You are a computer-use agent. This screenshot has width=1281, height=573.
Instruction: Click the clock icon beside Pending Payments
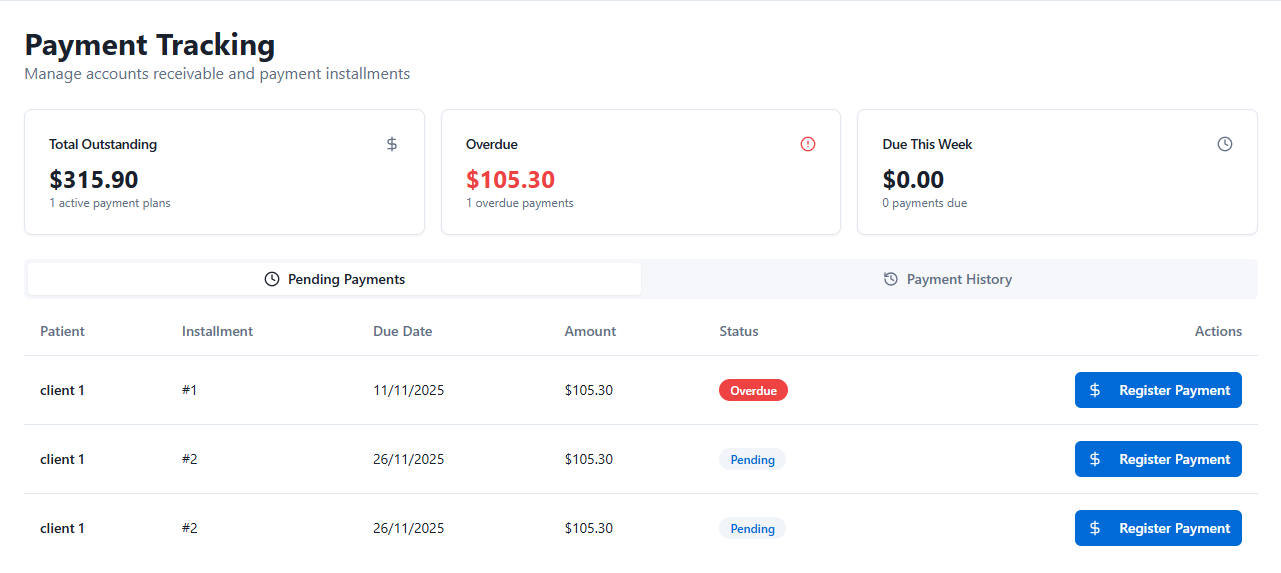pos(272,279)
